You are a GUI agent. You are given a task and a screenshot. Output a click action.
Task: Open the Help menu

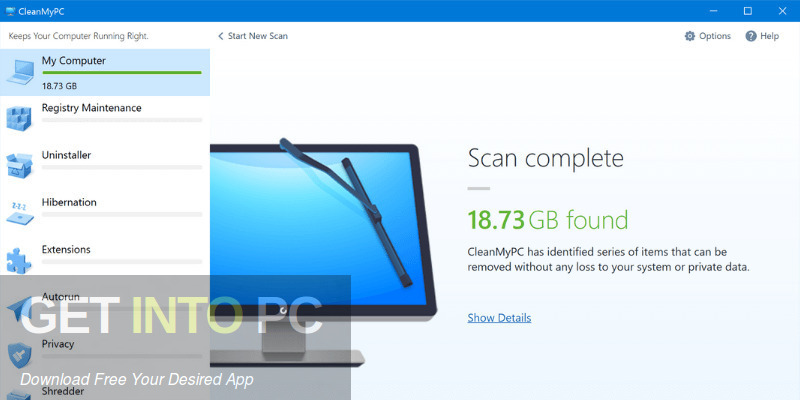[x=762, y=36]
